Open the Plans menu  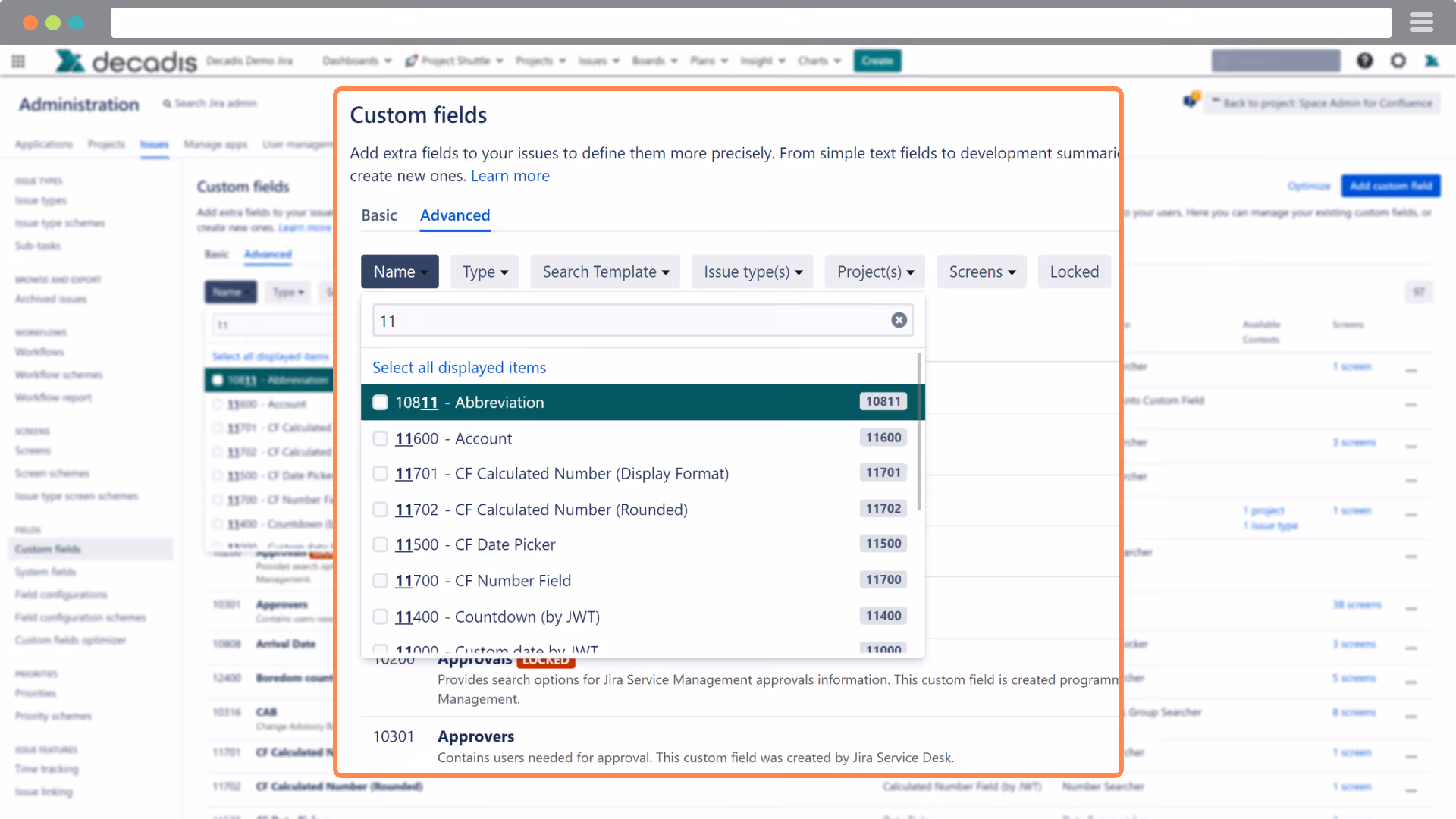[x=709, y=61]
